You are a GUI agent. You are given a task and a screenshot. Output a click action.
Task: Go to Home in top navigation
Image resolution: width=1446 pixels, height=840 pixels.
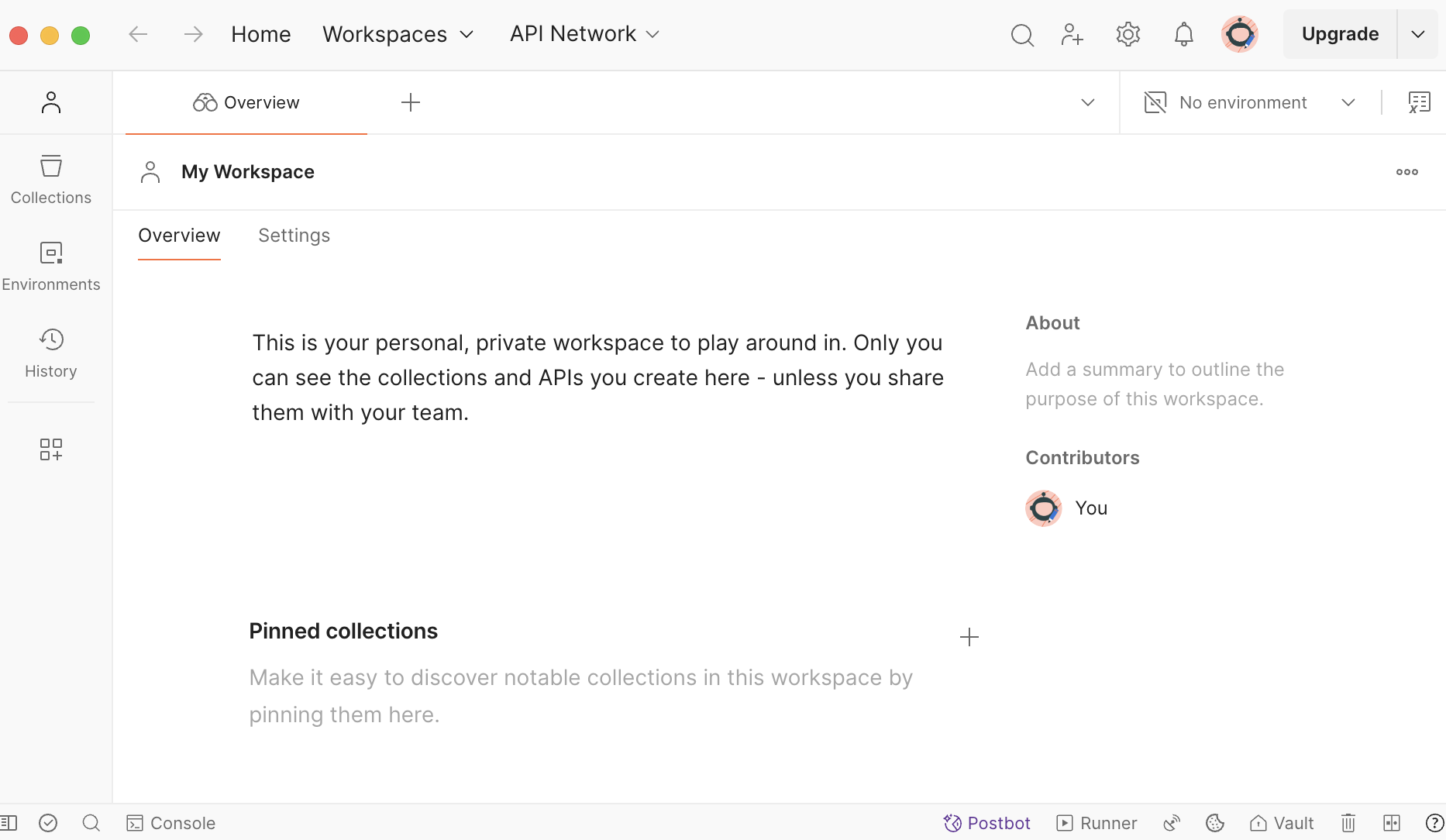pyautogui.click(x=260, y=34)
